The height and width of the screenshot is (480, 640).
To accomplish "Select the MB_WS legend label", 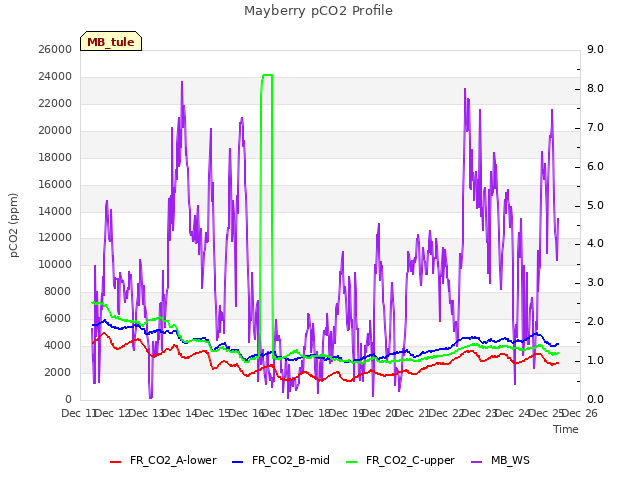I will click(510, 460).
